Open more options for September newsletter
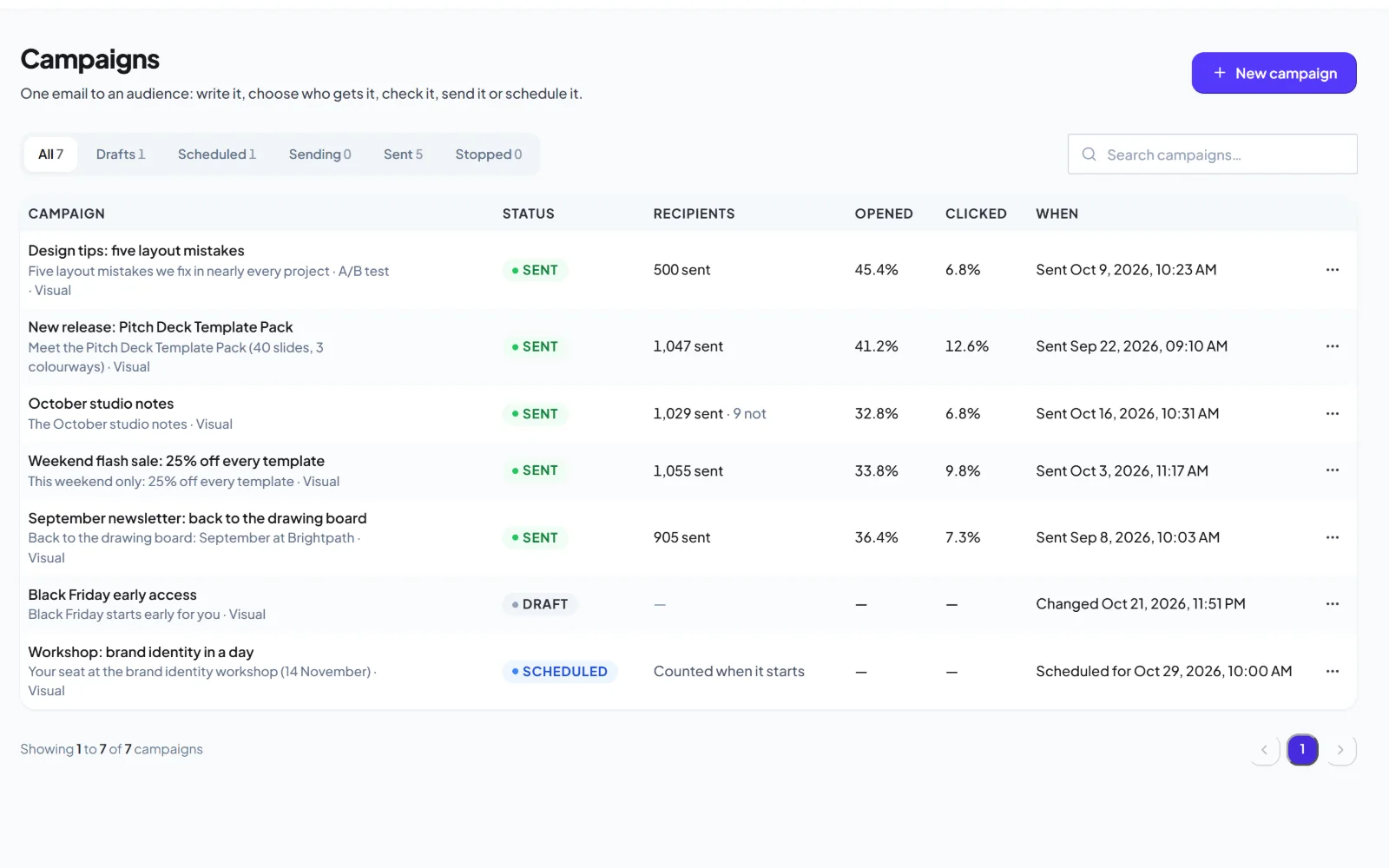 click(x=1332, y=537)
